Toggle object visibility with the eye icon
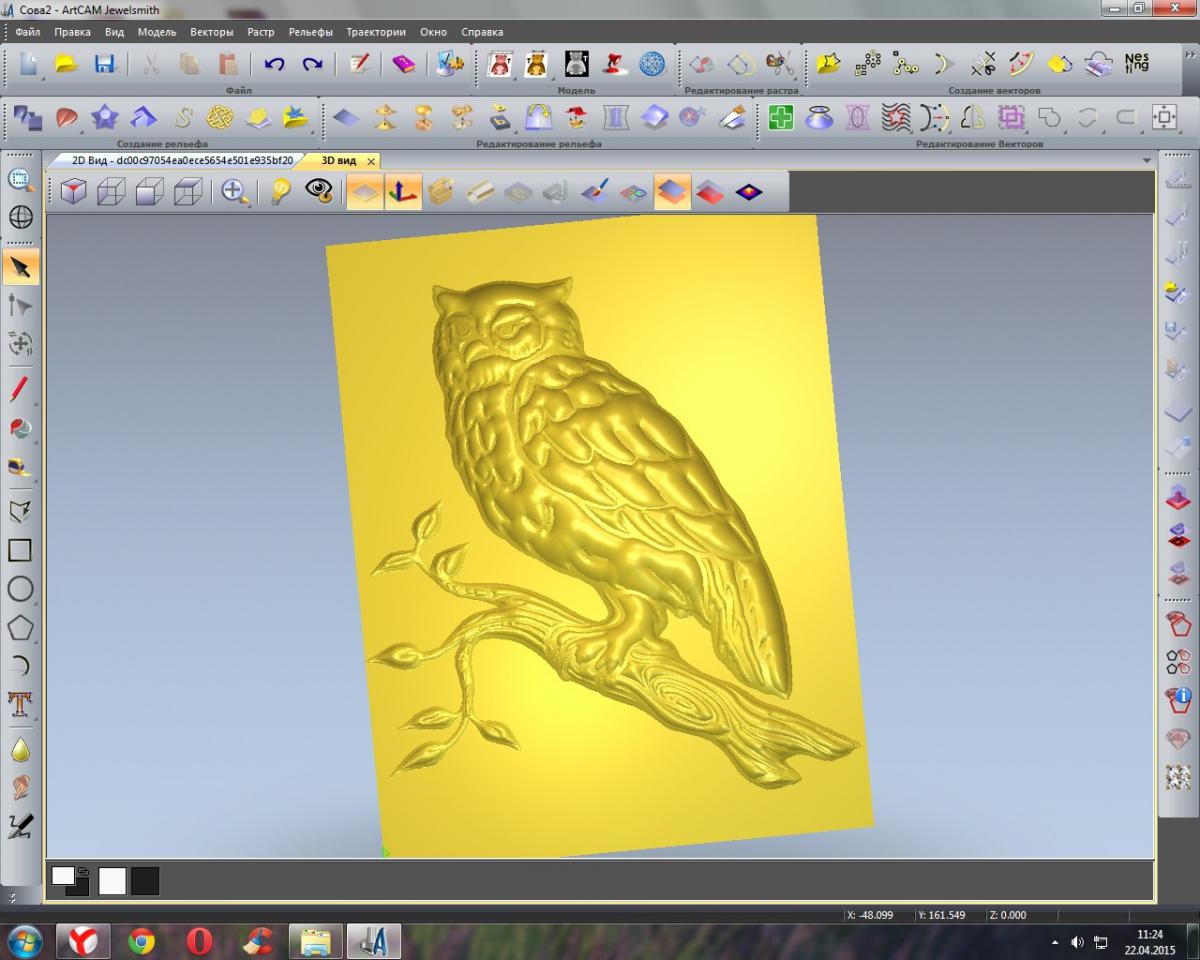 pos(319,191)
